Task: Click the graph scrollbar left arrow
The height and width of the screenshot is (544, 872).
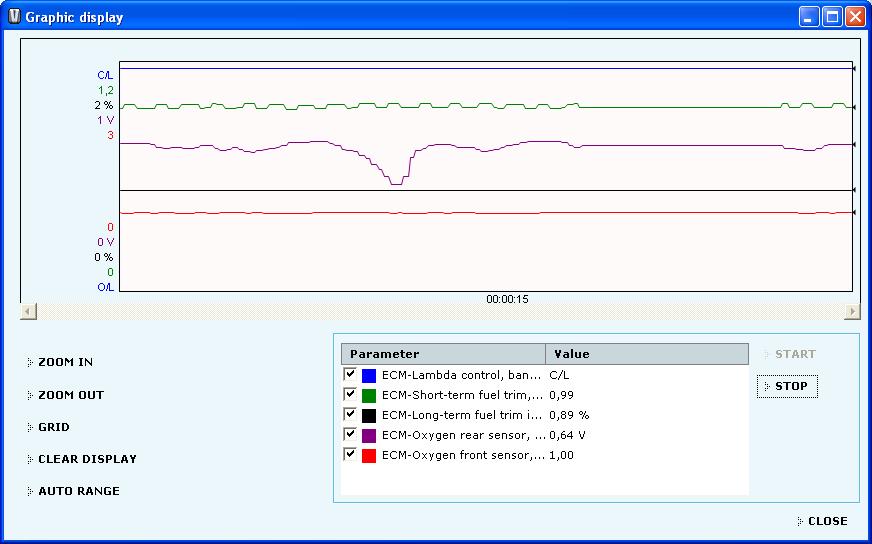Action: 28,311
